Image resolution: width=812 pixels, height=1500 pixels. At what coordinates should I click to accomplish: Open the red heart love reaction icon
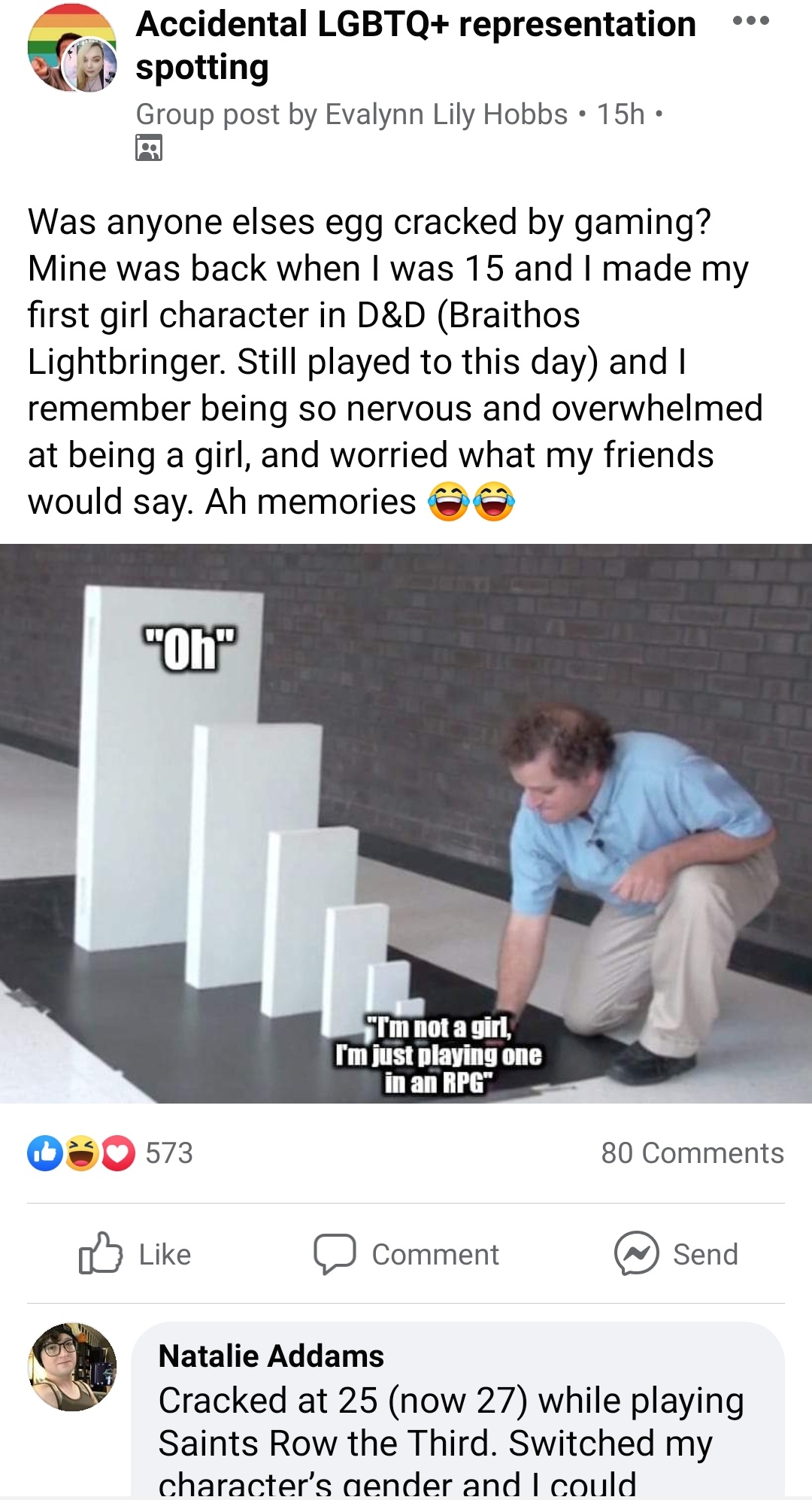click(117, 1153)
